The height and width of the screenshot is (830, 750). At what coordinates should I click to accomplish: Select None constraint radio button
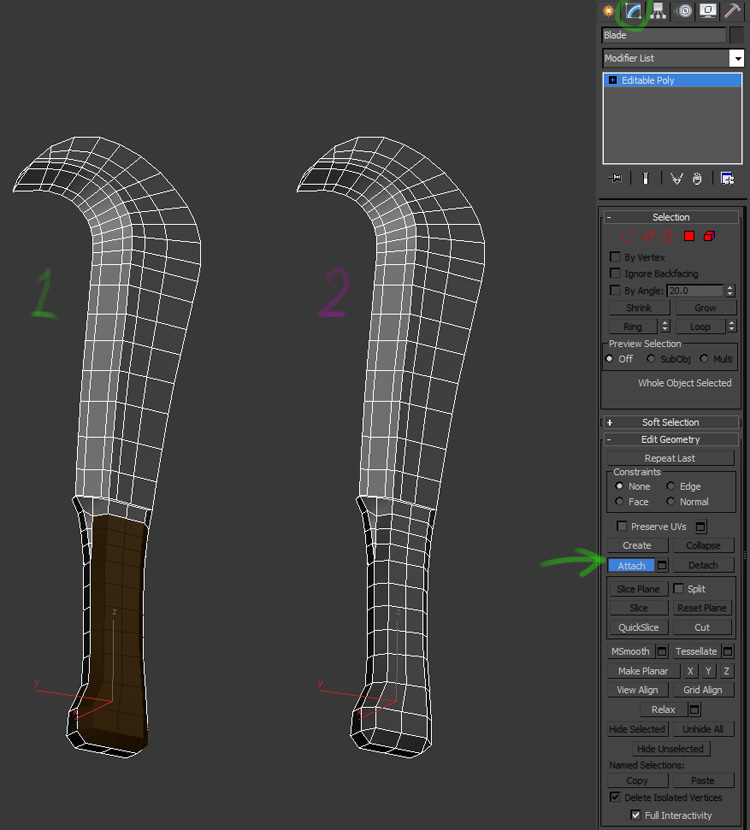[x=619, y=486]
